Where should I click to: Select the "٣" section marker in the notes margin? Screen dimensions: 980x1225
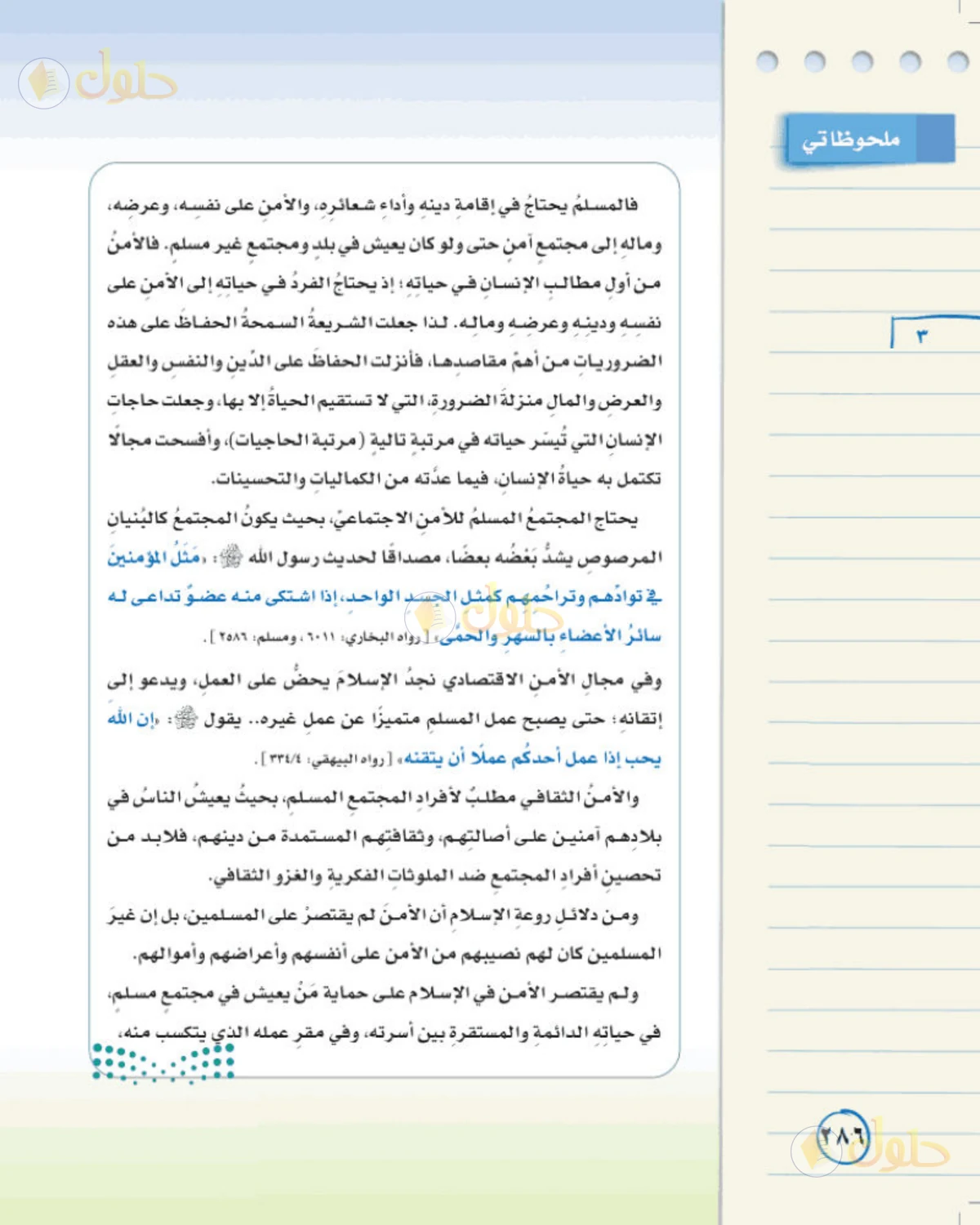(921, 336)
